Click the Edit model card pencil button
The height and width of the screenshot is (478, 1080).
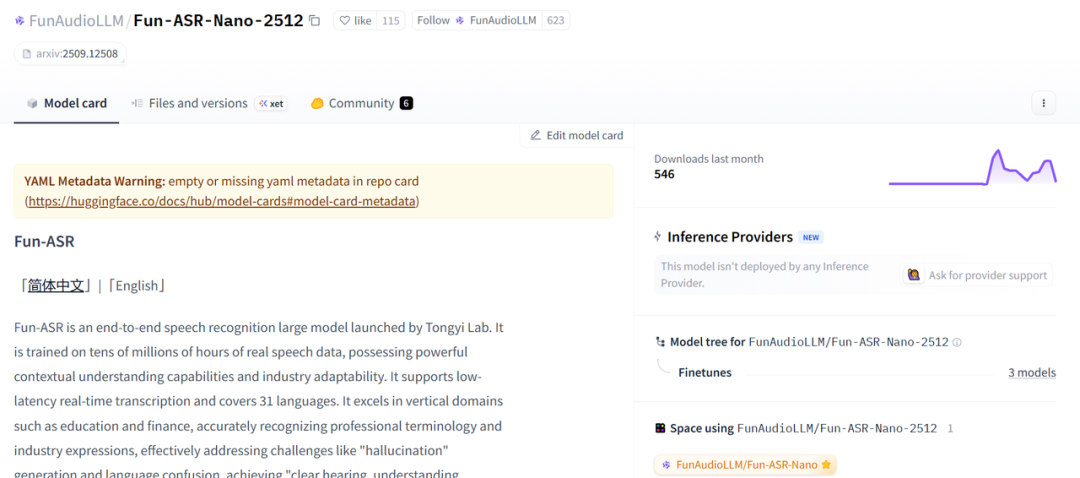pyautogui.click(x=577, y=135)
